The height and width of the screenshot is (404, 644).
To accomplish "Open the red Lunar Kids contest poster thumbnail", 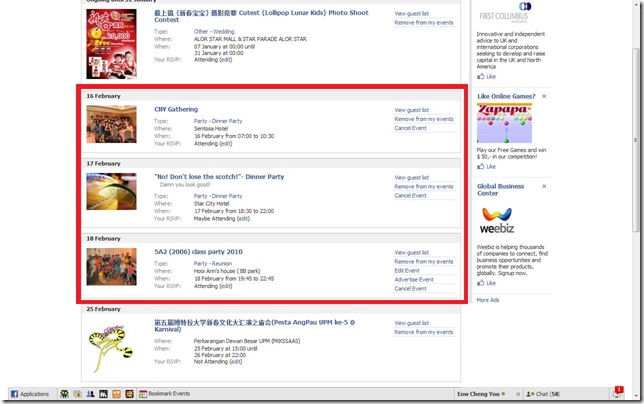I will pos(111,44).
